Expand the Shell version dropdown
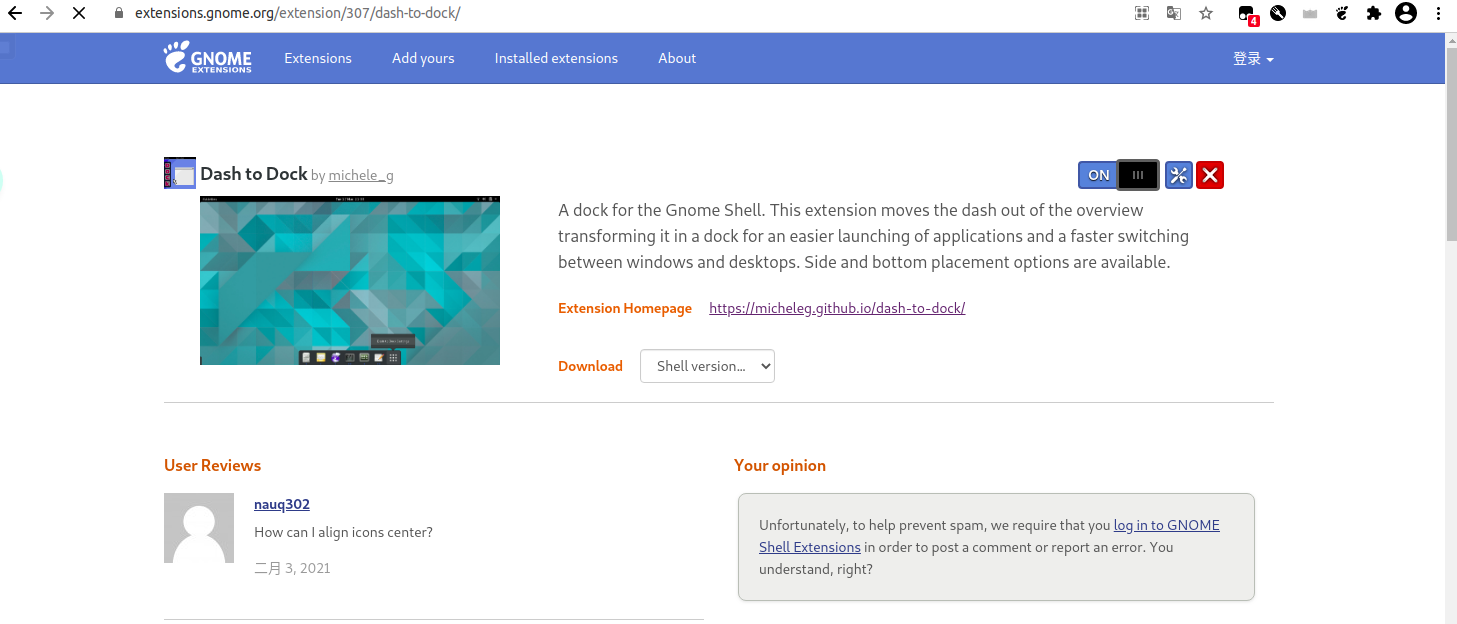The width and height of the screenshot is (1457, 624). pyautogui.click(x=707, y=366)
